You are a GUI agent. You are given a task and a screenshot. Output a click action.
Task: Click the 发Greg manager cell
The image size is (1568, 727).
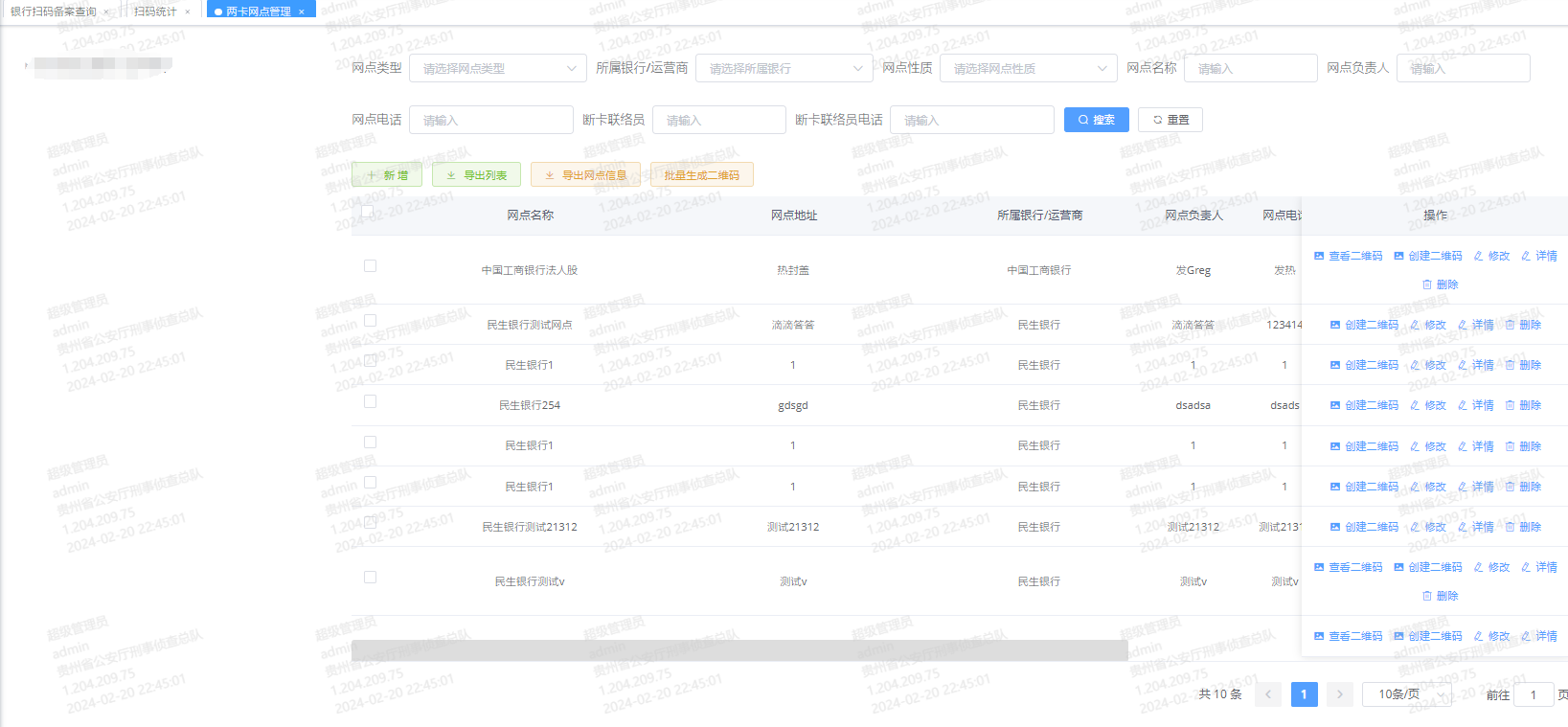coord(1193,270)
